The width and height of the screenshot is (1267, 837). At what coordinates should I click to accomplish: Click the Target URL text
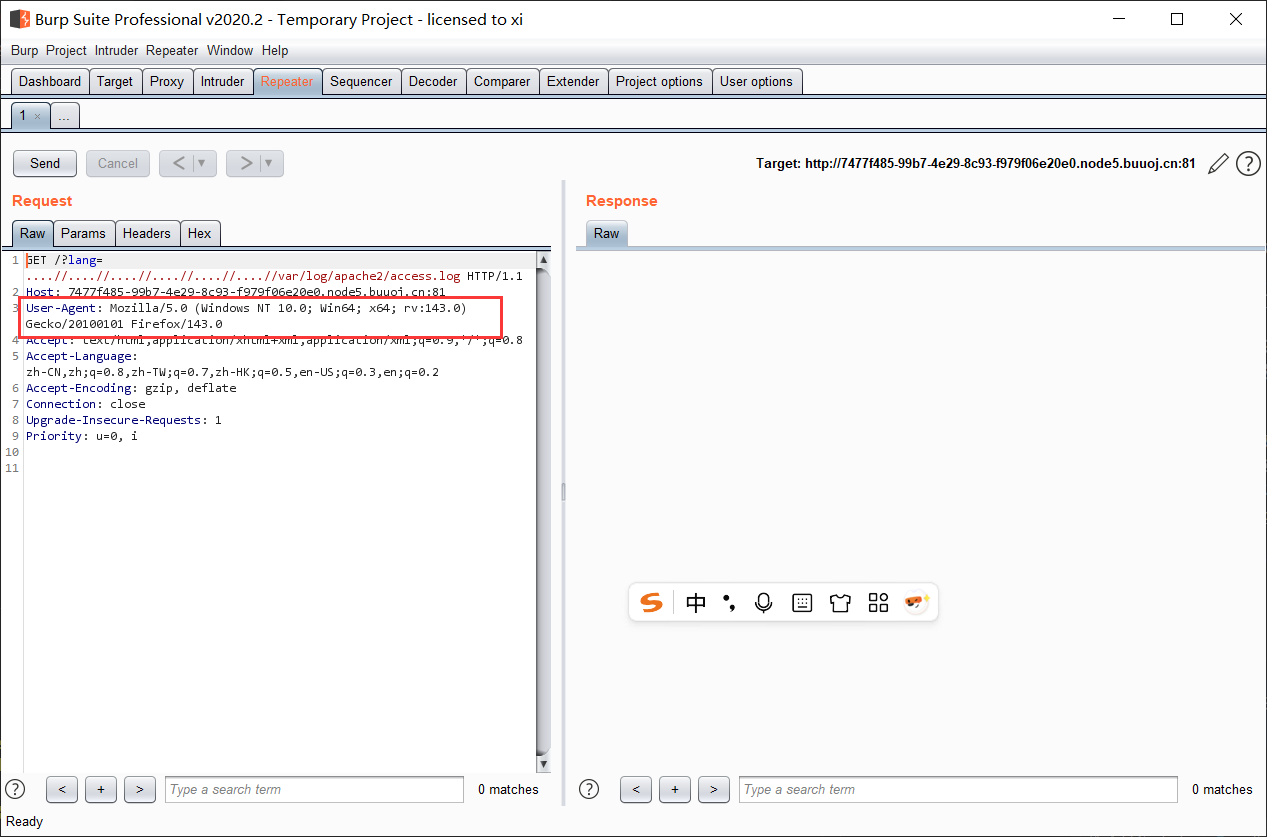click(x=976, y=164)
